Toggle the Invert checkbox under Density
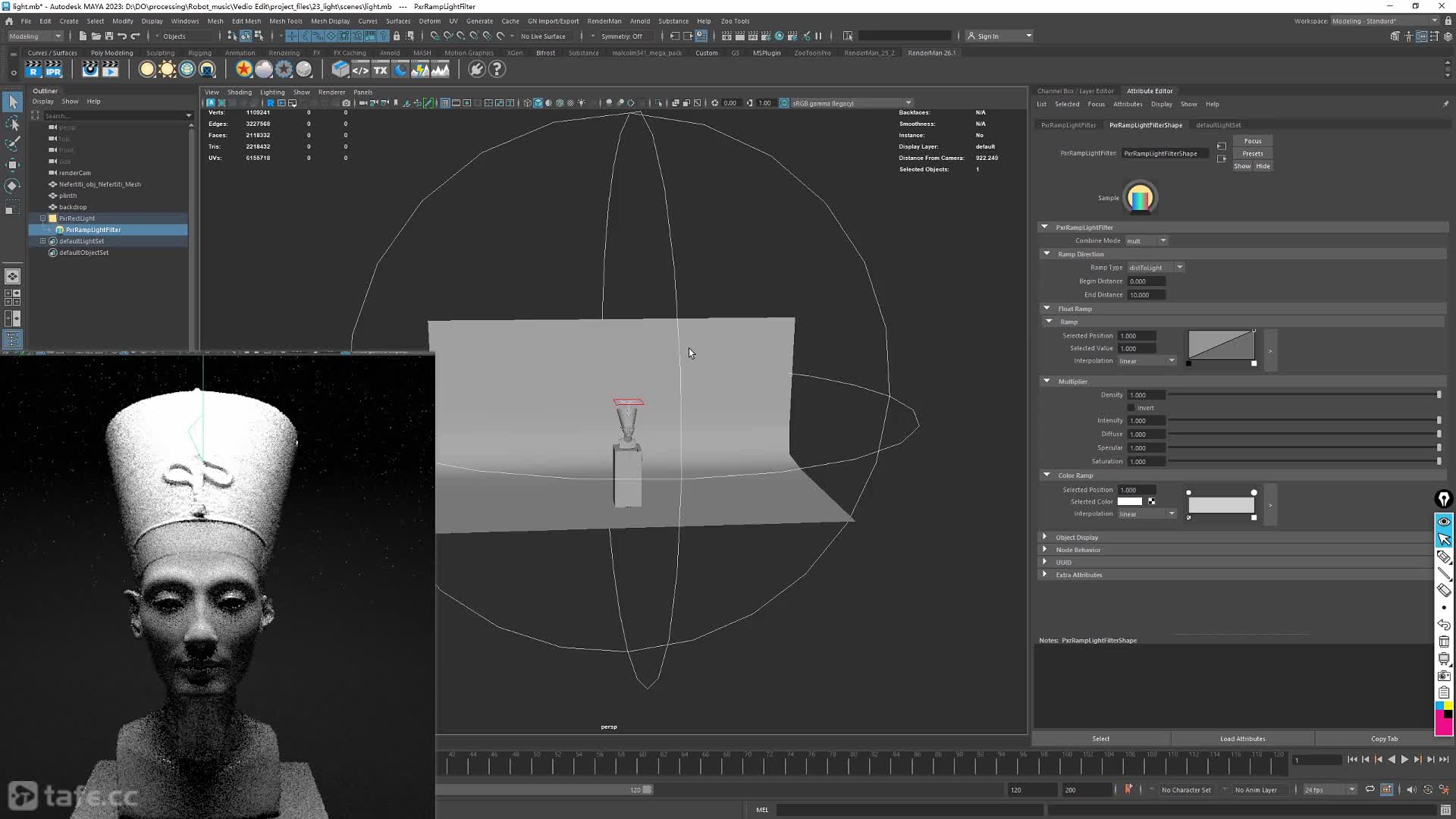This screenshot has width=1456, height=819. coord(1131,408)
